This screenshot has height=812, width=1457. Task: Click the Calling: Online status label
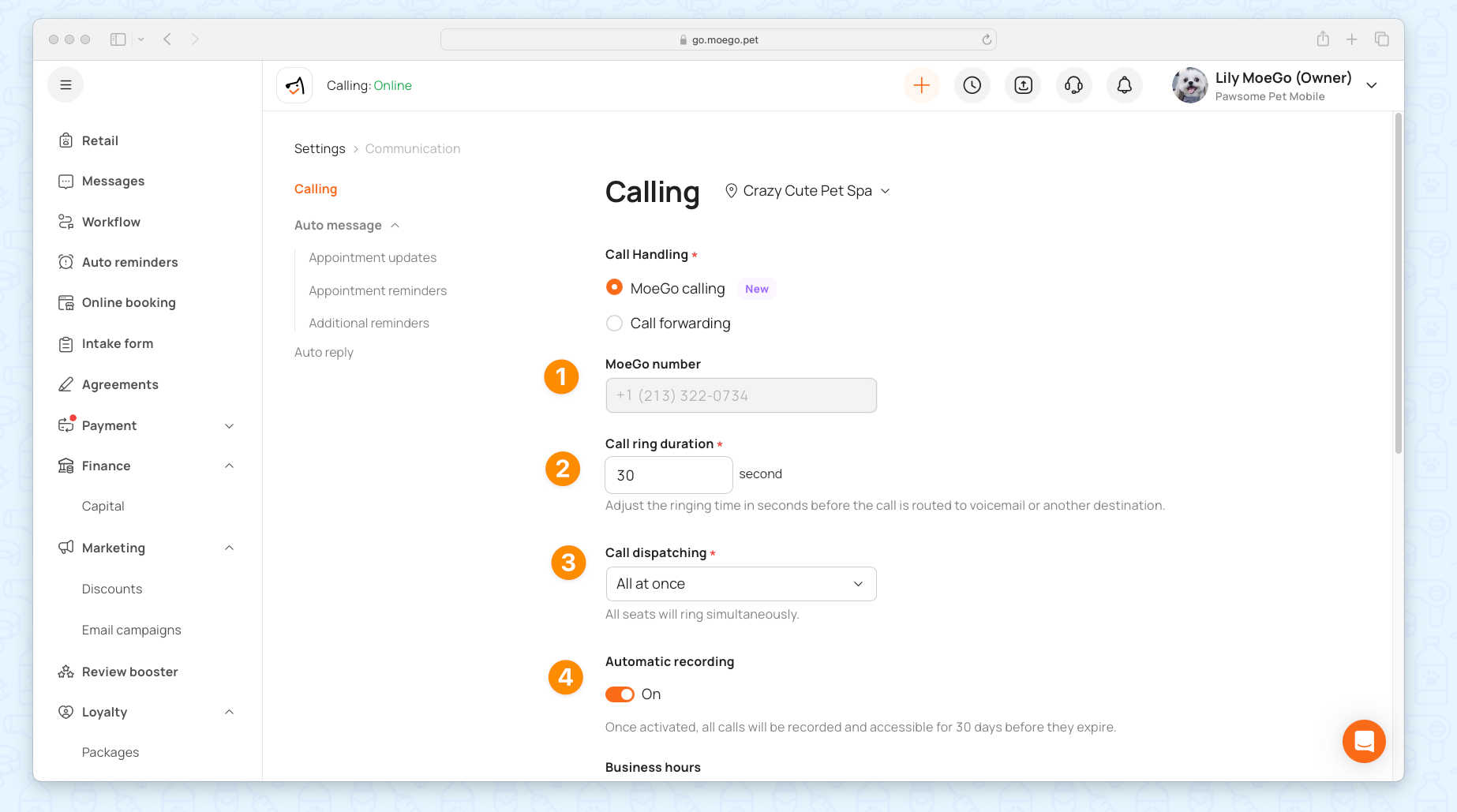pyautogui.click(x=369, y=85)
